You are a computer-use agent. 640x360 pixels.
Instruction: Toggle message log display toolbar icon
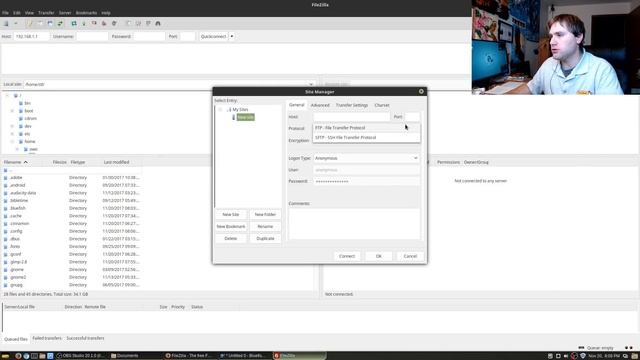(x=30, y=23)
